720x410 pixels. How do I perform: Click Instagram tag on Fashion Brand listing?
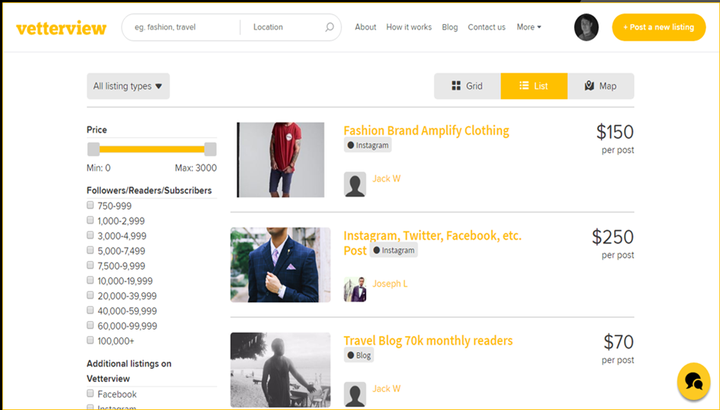coord(368,145)
